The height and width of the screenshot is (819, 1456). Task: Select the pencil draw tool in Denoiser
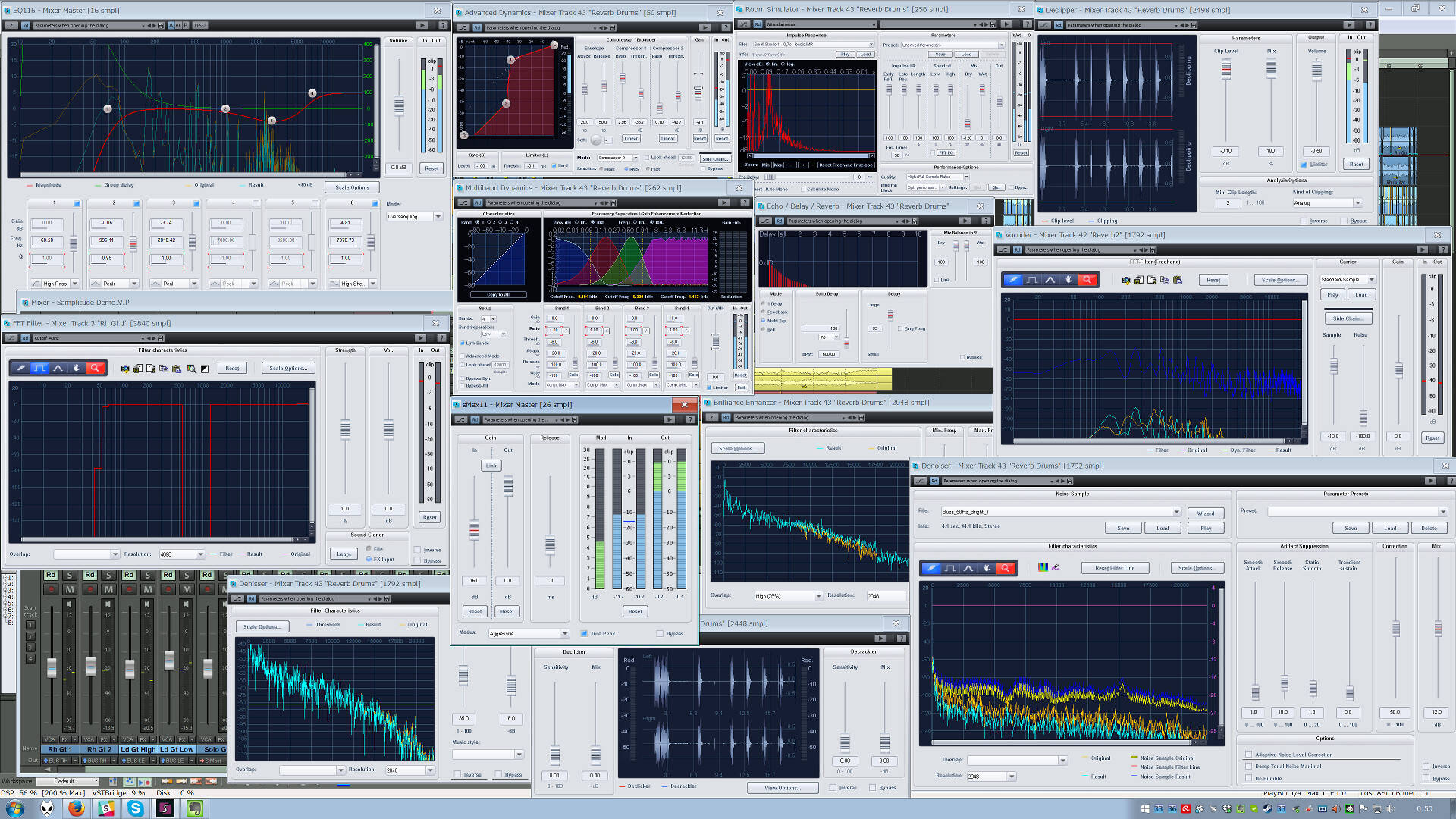931,567
